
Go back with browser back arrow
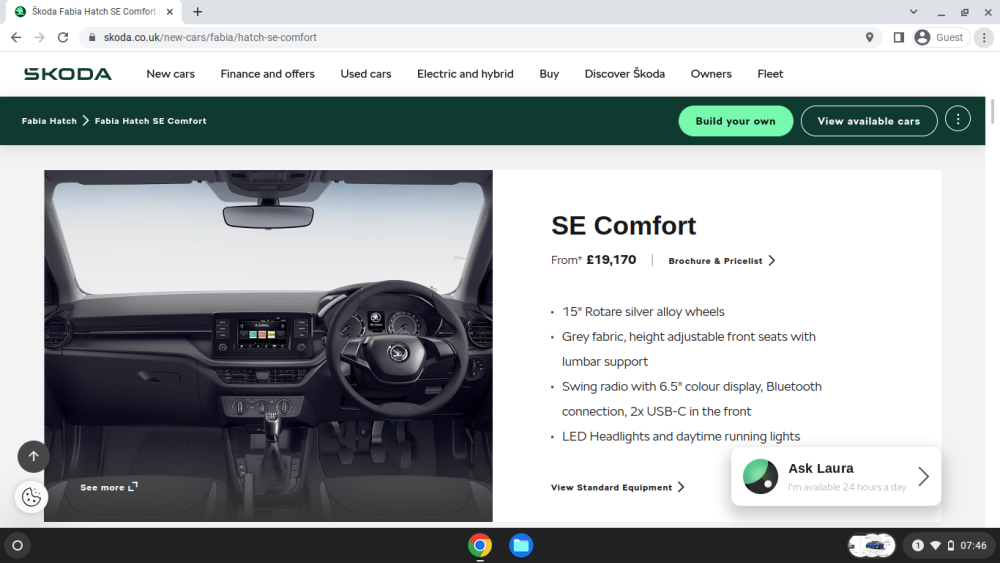click(x=16, y=38)
